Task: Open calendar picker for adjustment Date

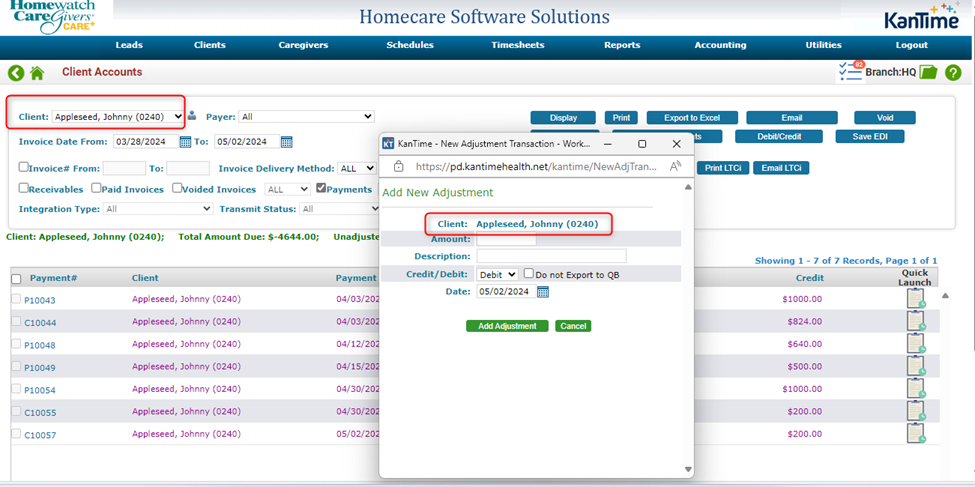Action: coord(543,292)
